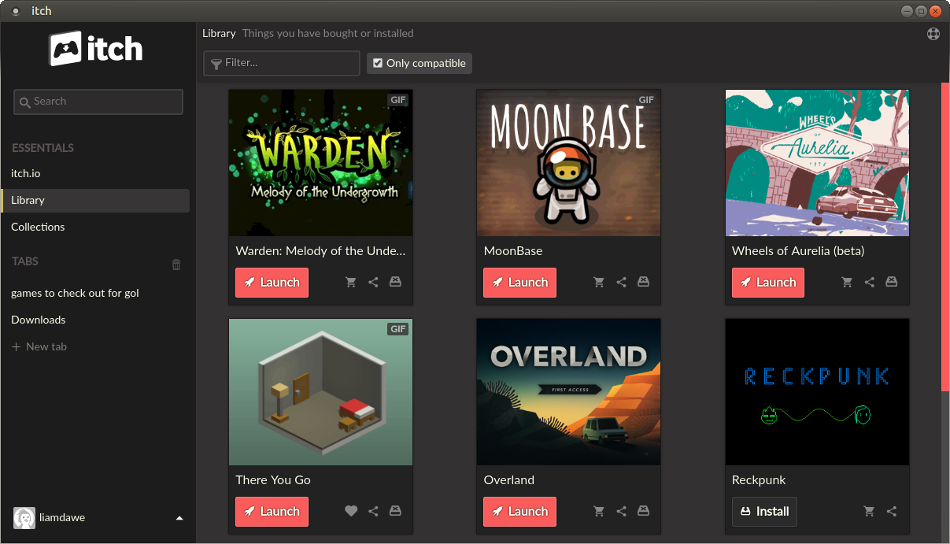Image resolution: width=950 pixels, height=544 pixels.
Task: Click the shopping cart icon for Warden
Action: tap(351, 282)
